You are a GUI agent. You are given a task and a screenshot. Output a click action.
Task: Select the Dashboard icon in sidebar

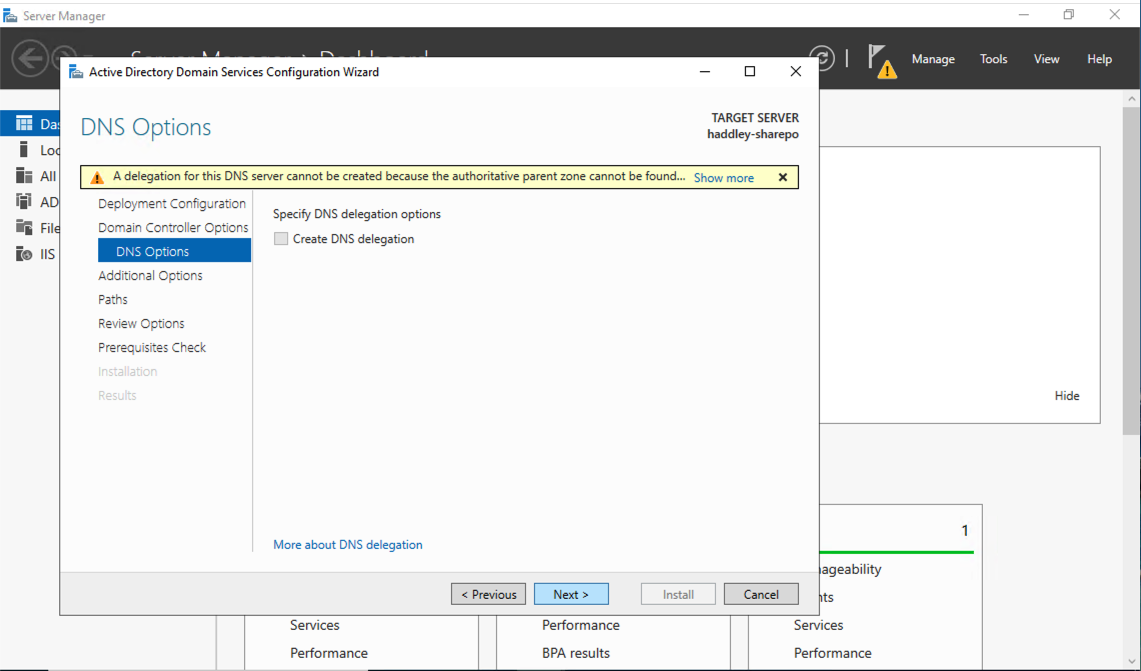coord(24,124)
